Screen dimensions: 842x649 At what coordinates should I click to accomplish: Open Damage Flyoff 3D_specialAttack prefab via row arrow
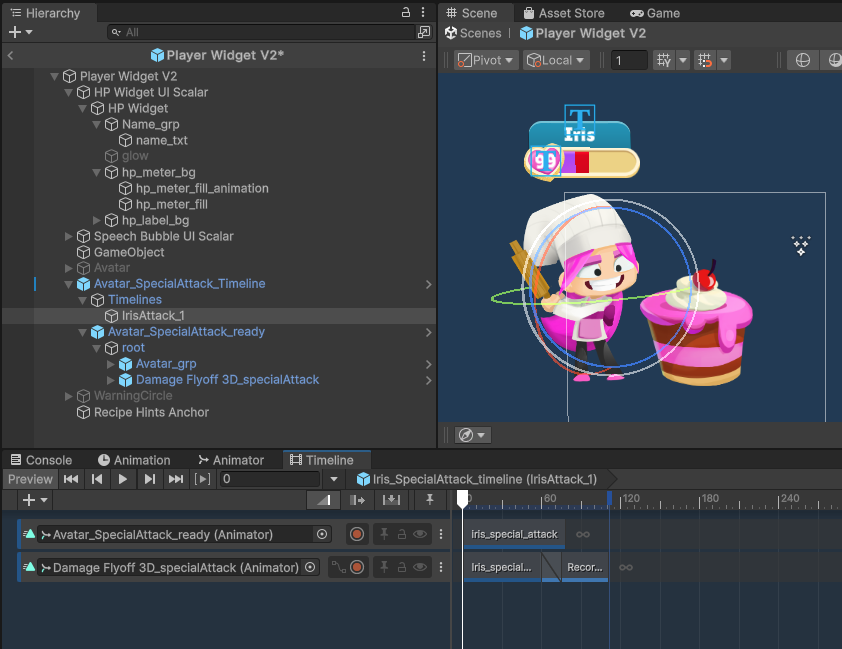pos(428,381)
